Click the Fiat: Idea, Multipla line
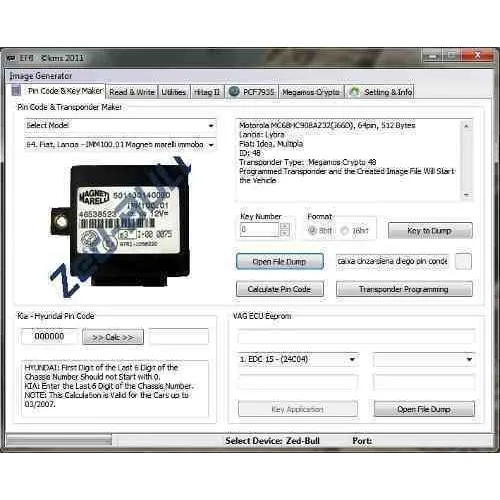This screenshot has height=500, width=500. (271, 144)
